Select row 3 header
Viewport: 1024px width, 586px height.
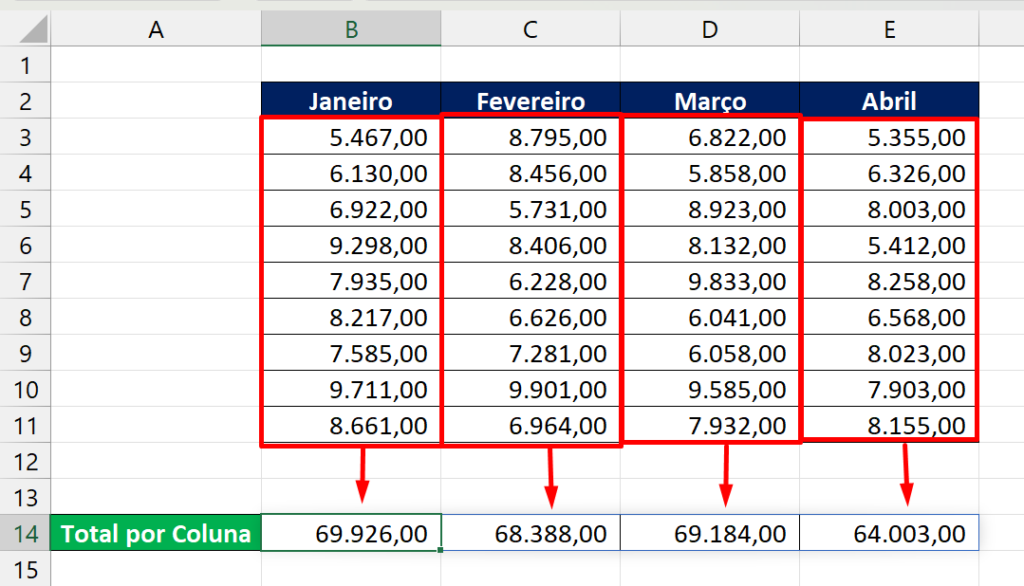[26, 137]
